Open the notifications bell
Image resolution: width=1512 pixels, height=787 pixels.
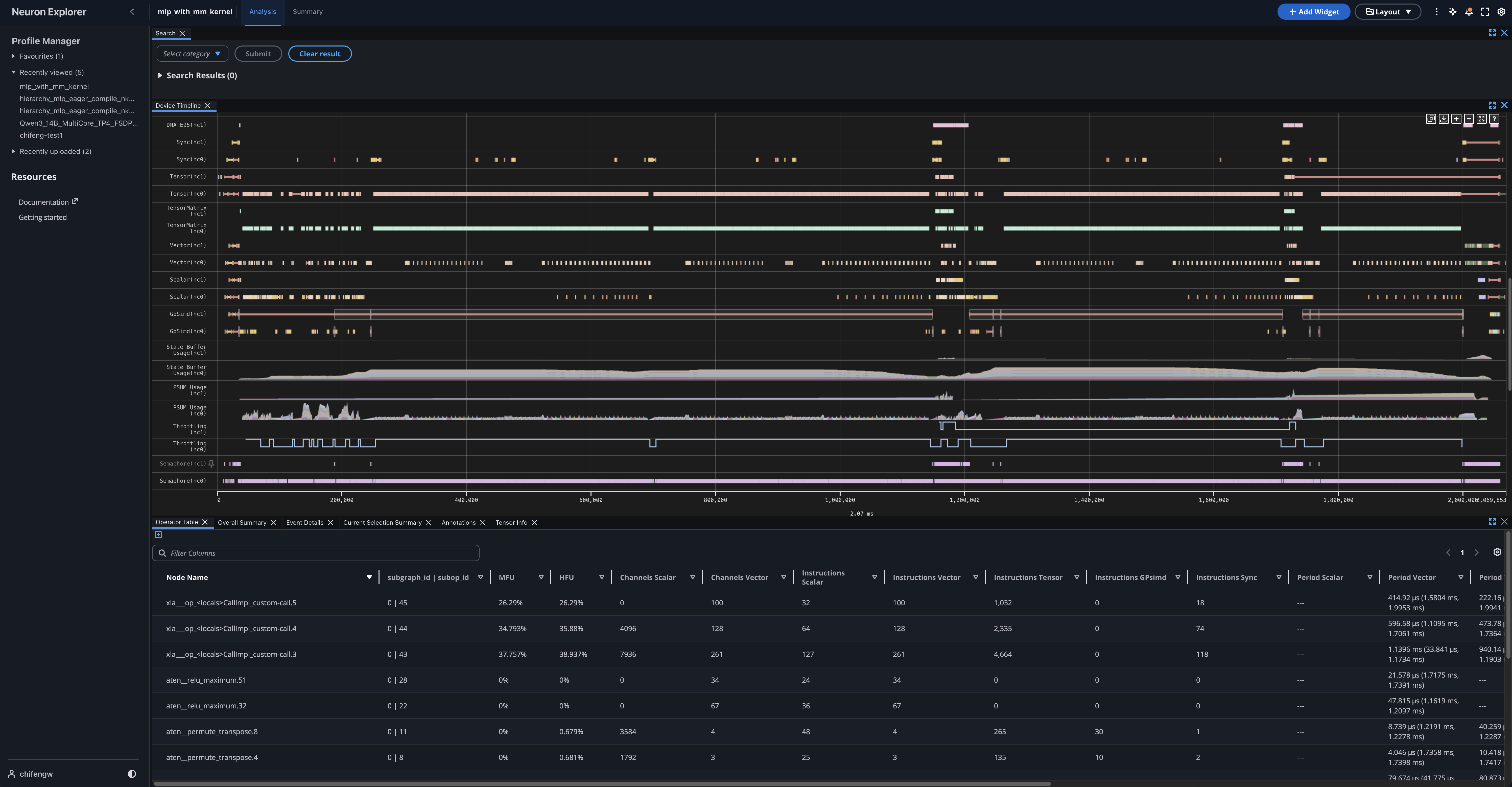coord(1469,12)
